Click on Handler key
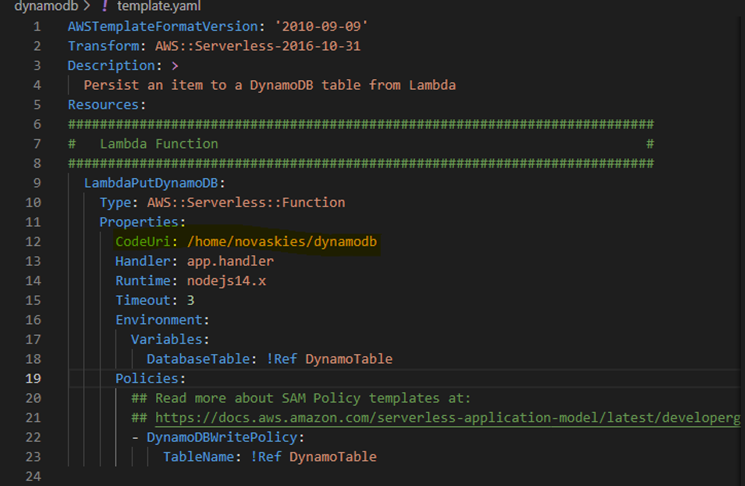 pos(143,261)
